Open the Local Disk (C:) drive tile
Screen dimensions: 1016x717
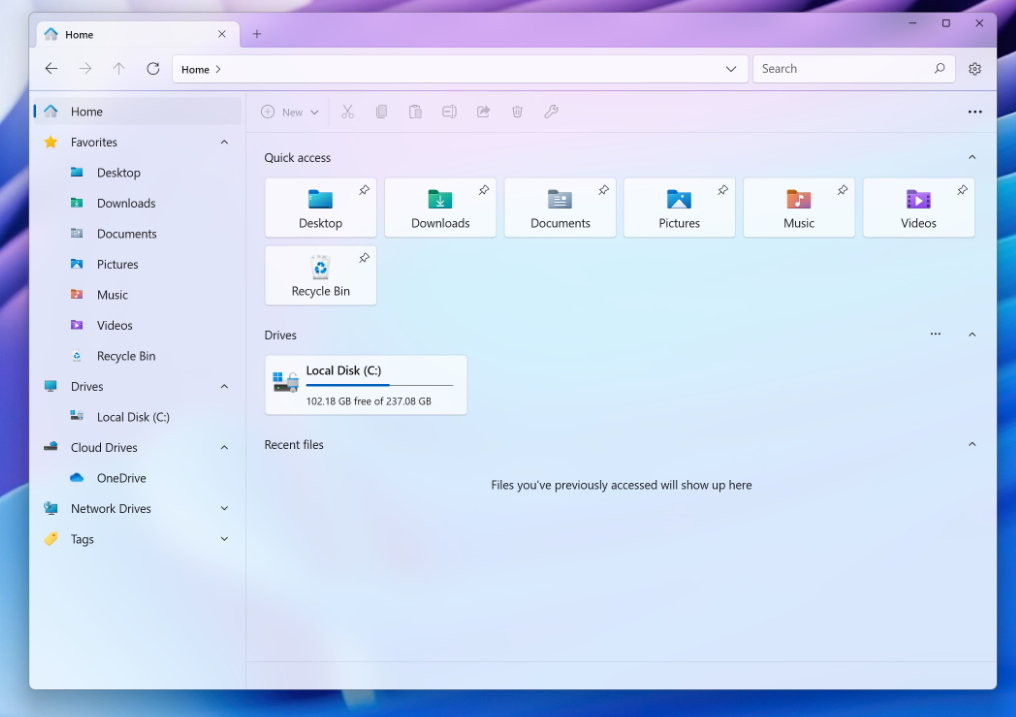[x=365, y=384]
